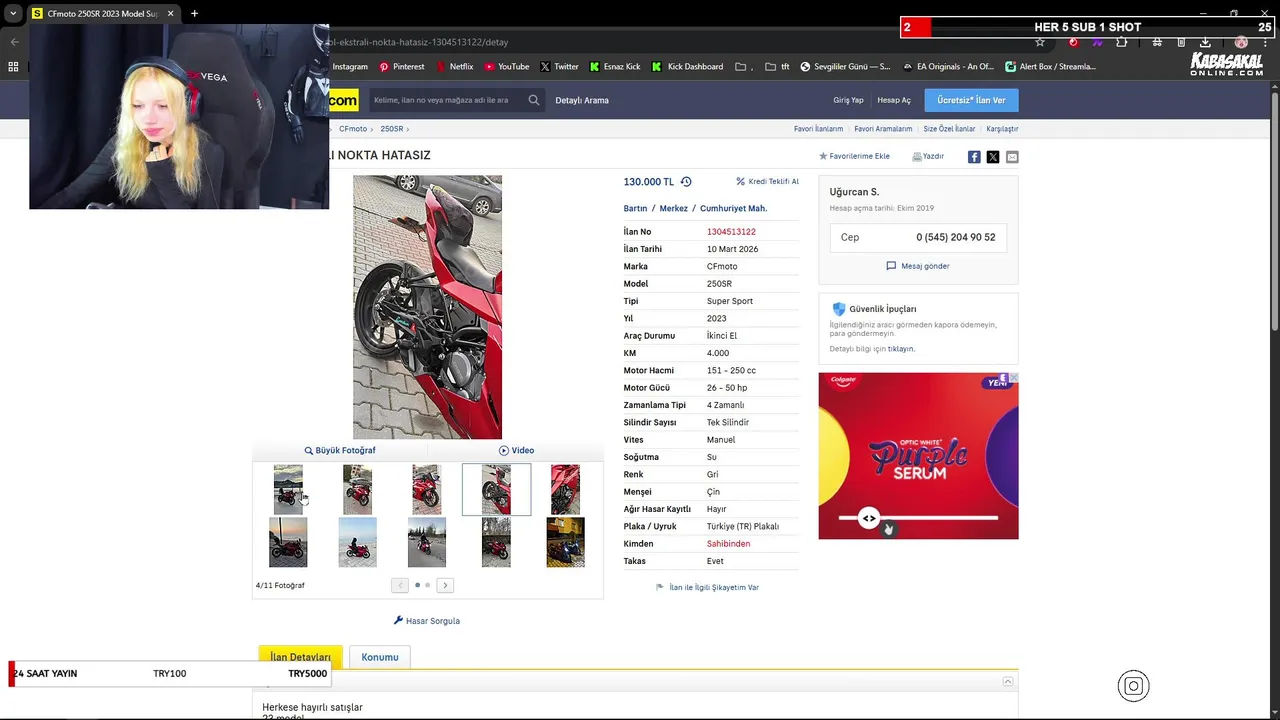This screenshot has height=720, width=1280.
Task: Open Size Özel İlanlar menu
Action: [x=949, y=129]
